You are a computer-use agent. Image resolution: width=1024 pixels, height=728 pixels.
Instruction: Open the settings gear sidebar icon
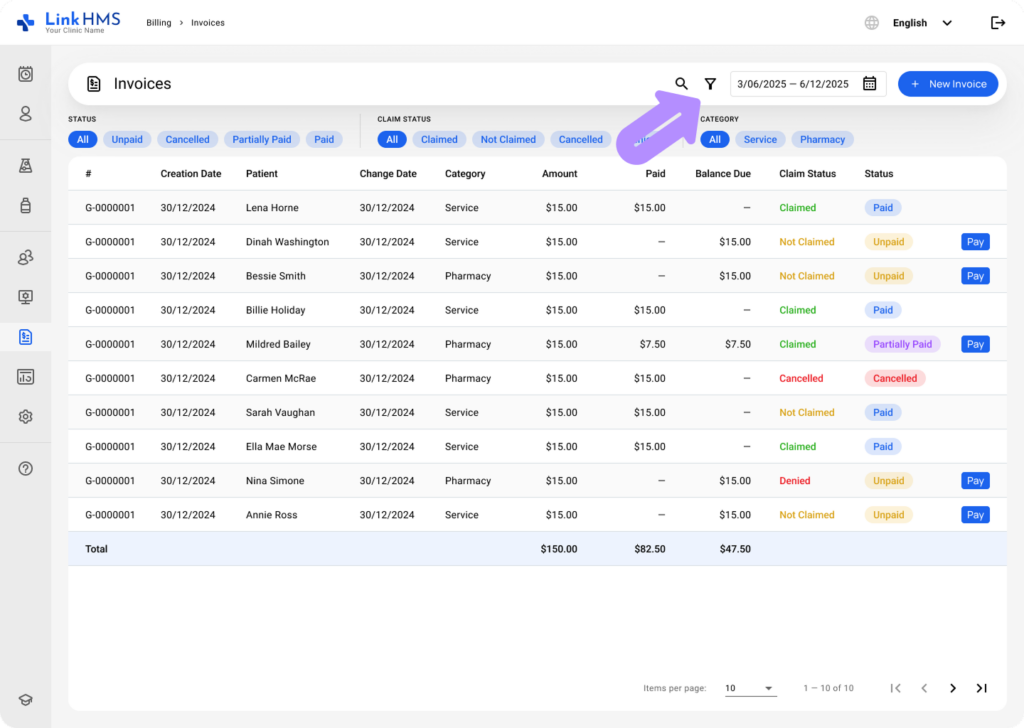coord(25,417)
